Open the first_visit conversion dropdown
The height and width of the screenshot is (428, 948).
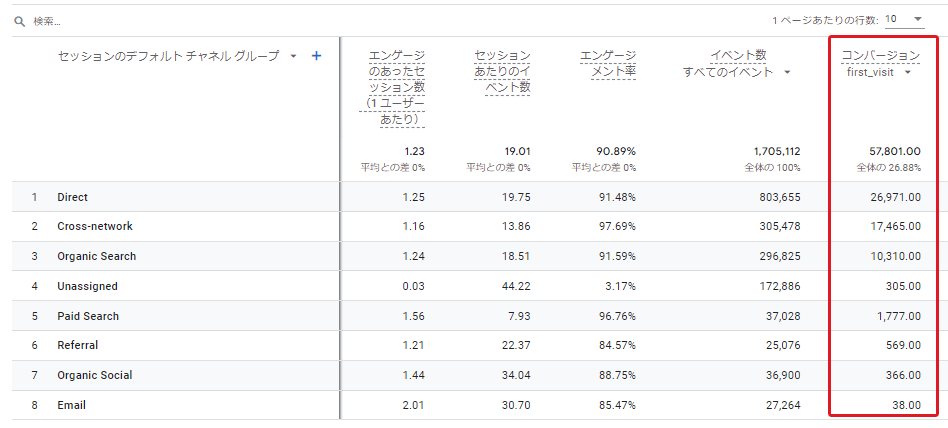click(907, 73)
